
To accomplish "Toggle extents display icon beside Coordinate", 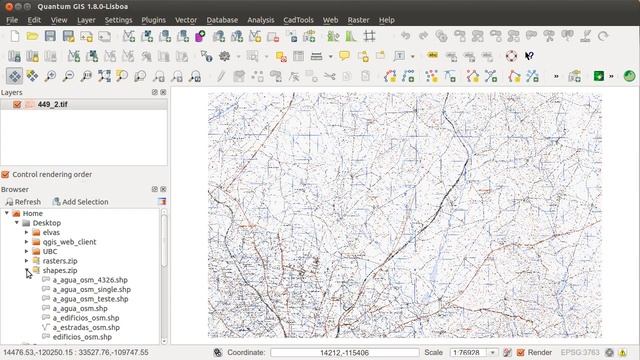I will pyautogui.click(x=218, y=353).
